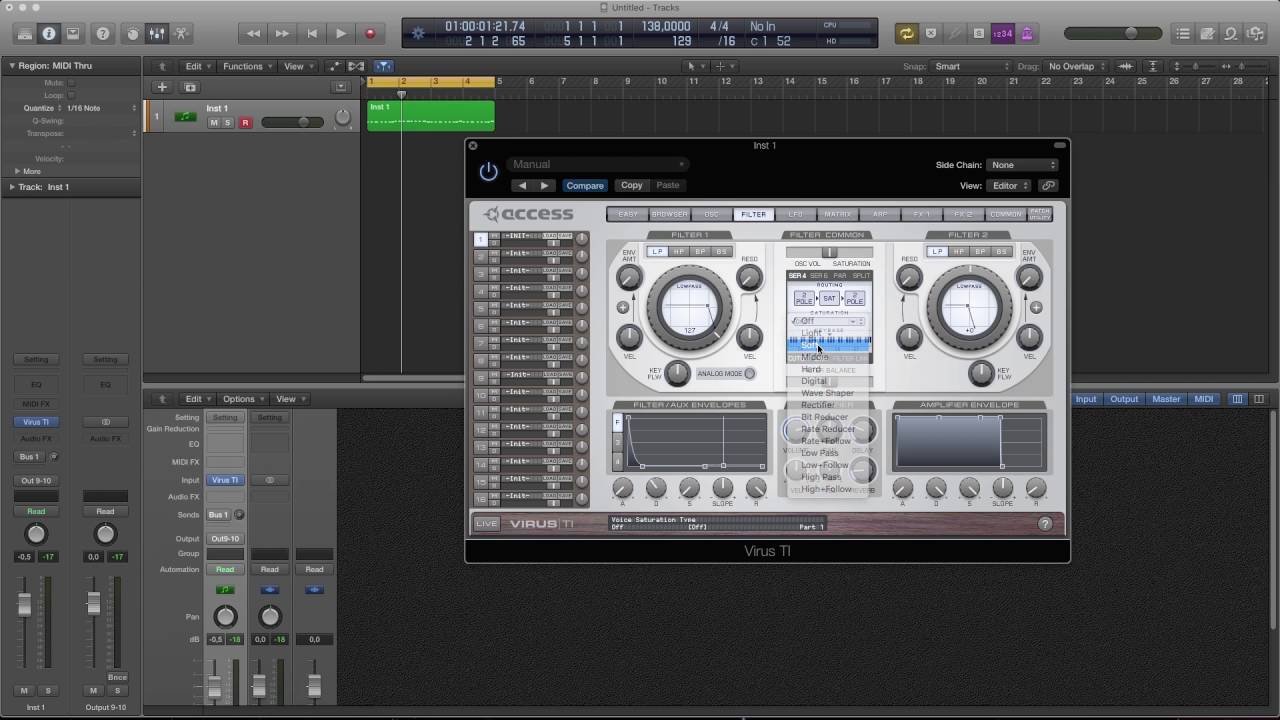Select Bit Reducer saturation type
The image size is (1280, 720).
click(x=829, y=417)
